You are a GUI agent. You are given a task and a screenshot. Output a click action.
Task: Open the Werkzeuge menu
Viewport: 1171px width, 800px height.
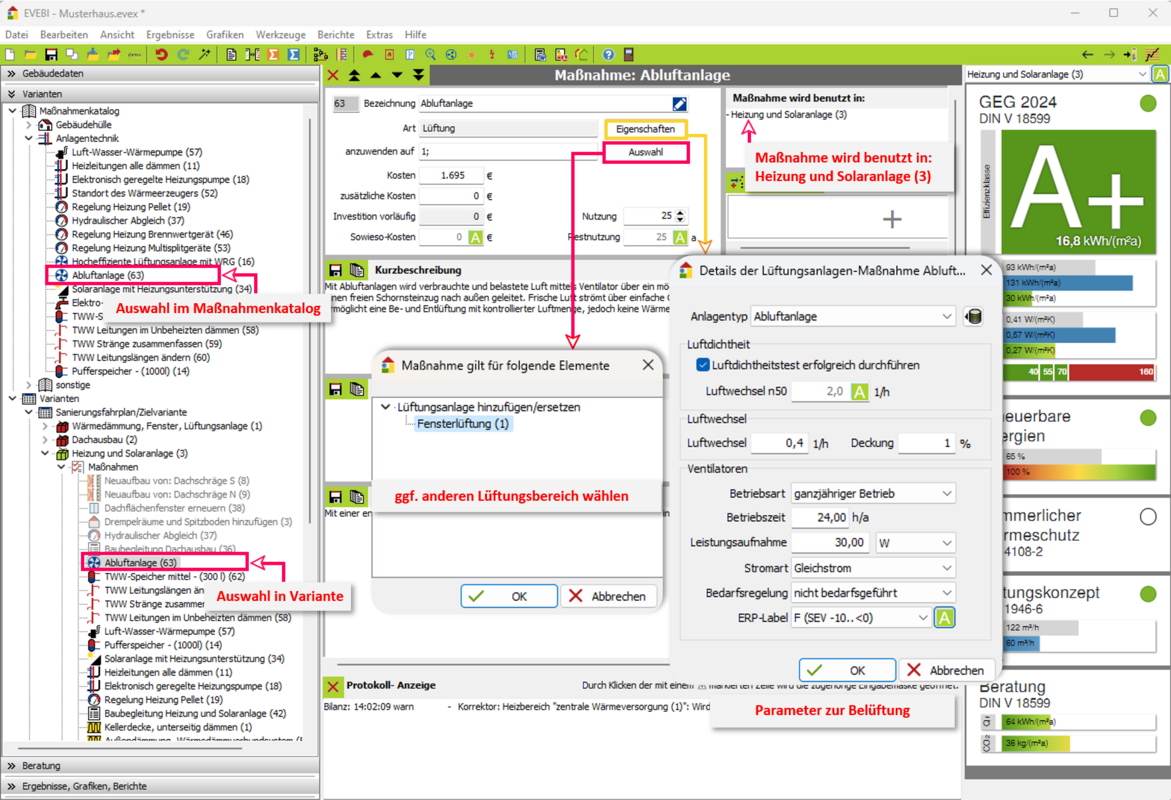(280, 34)
